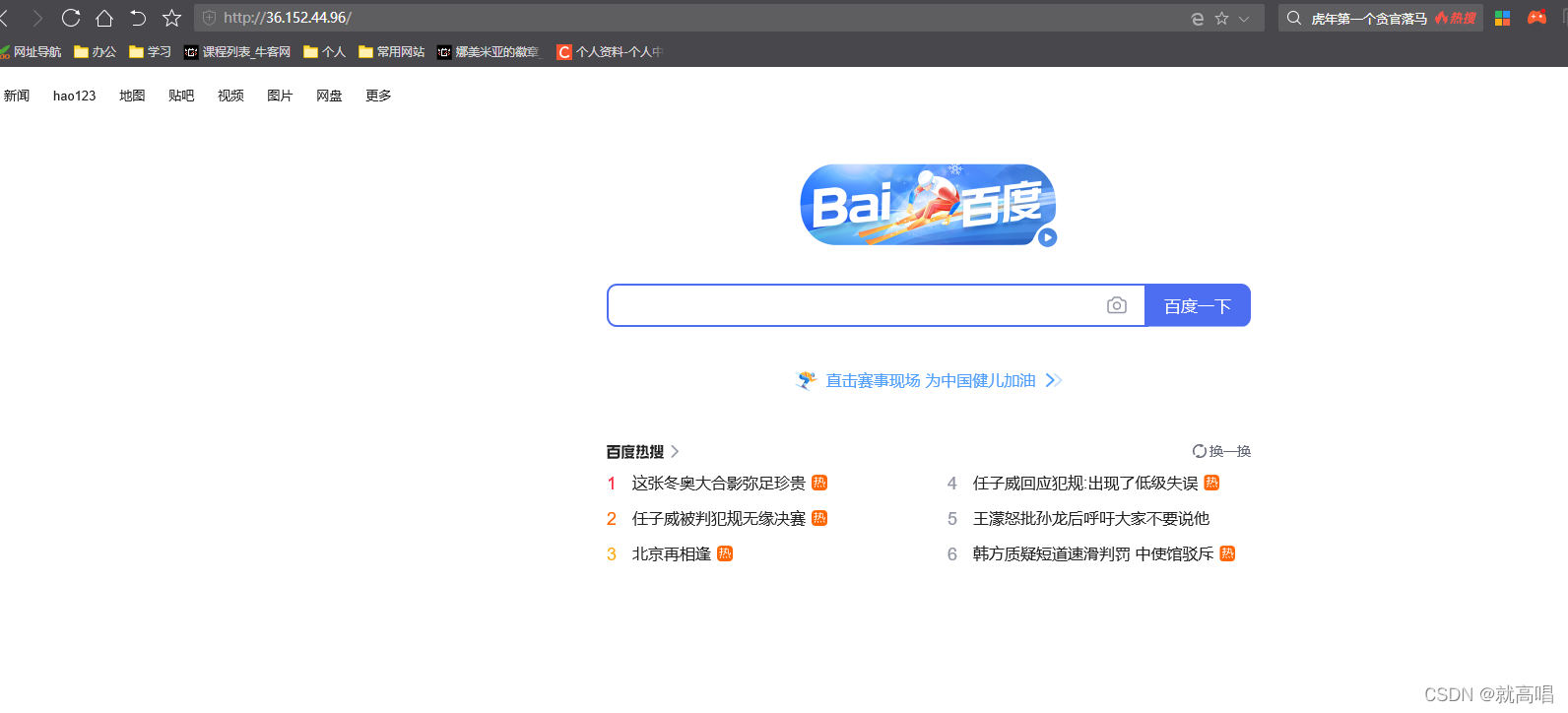This screenshot has height=713, width=1568.
Task: Click the security shield icon in address bar
Action: tap(209, 18)
